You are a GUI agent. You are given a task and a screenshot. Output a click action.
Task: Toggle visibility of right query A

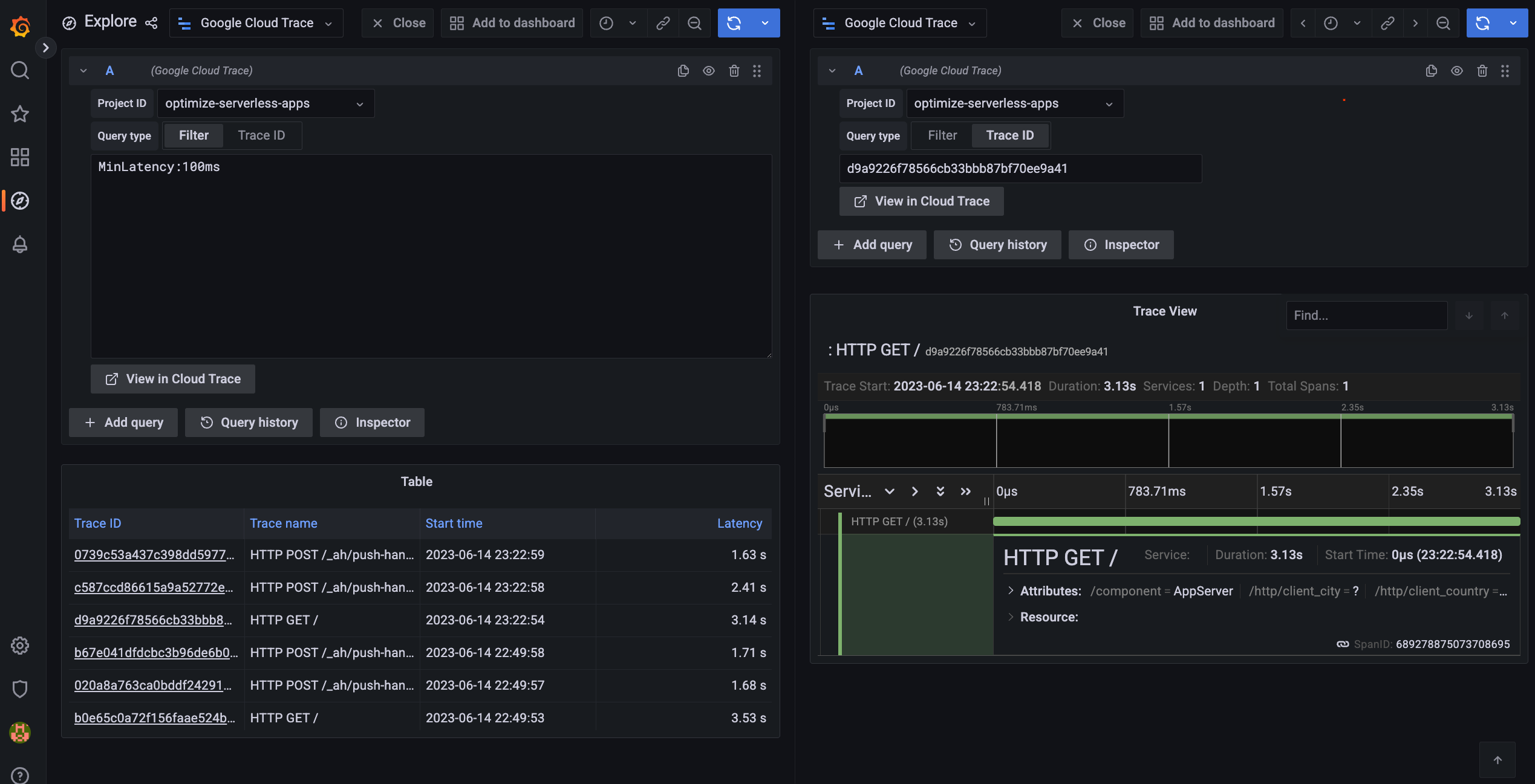coord(1456,71)
